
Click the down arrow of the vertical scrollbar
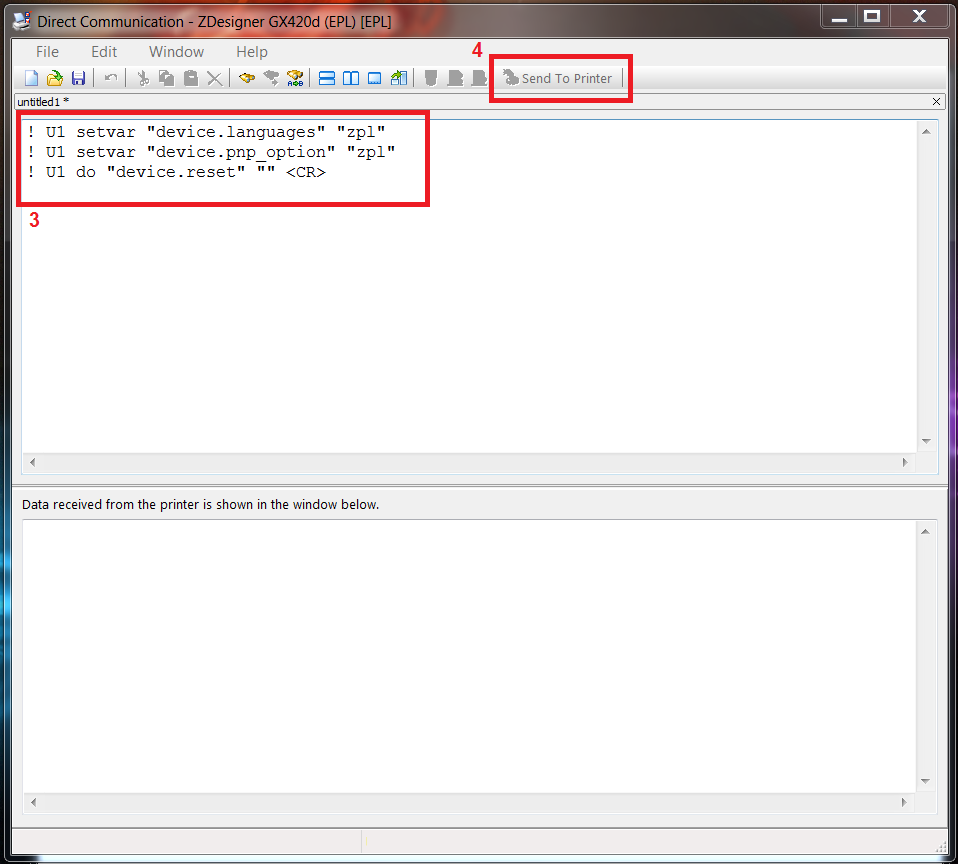tap(925, 441)
